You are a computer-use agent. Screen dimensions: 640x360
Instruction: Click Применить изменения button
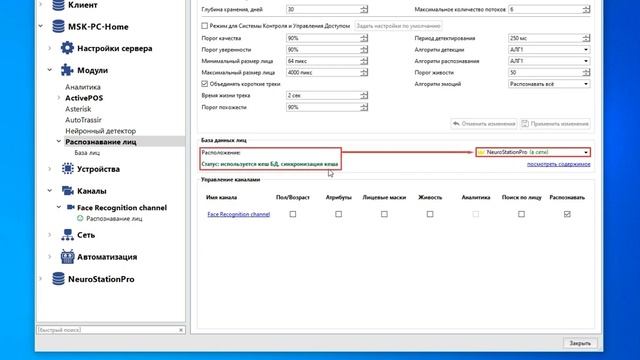555,124
